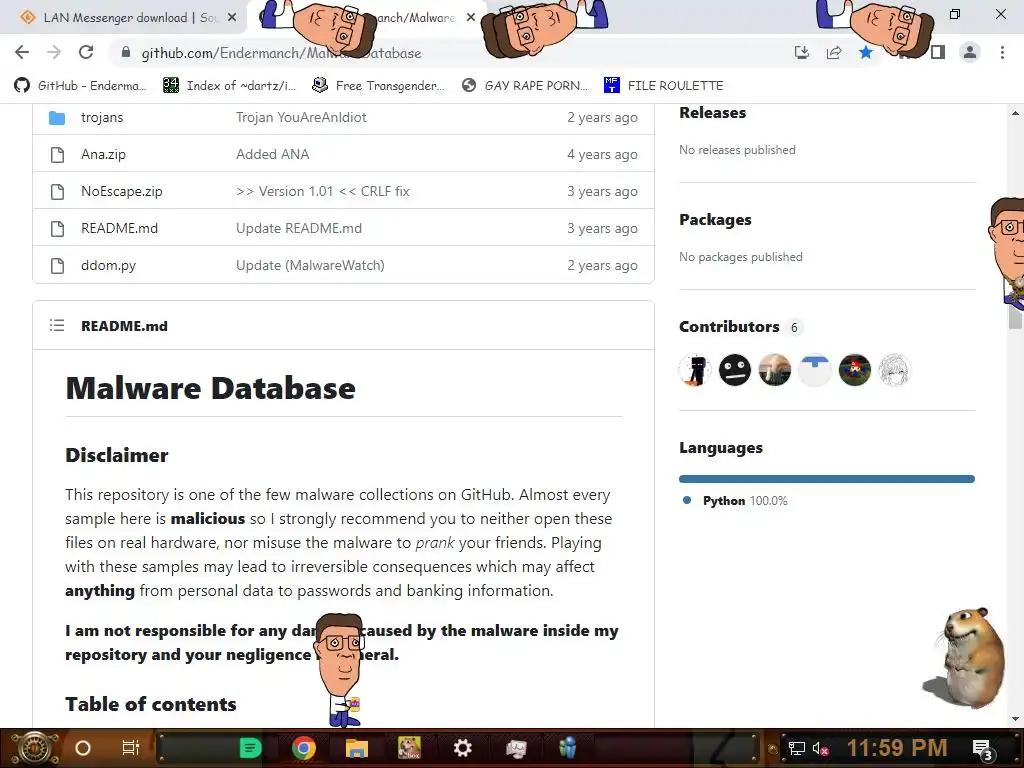Click the Malware Database heading
This screenshot has width=1024, height=768.
pos(210,388)
